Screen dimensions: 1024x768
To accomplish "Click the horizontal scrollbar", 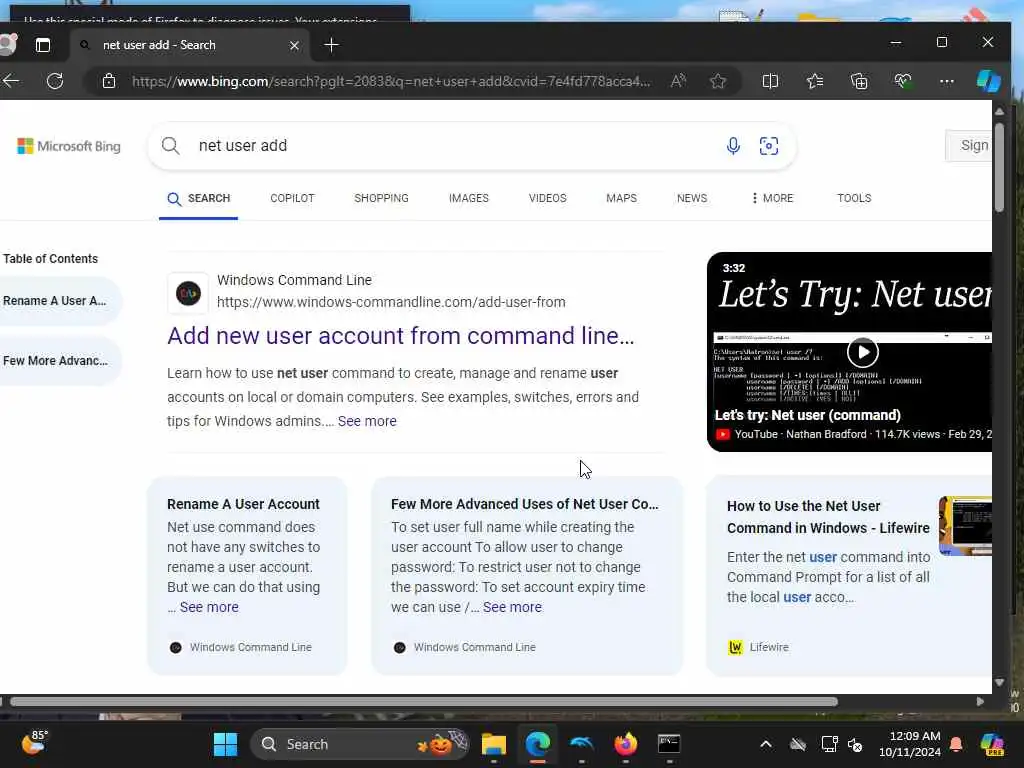I will pyautogui.click(x=423, y=702).
